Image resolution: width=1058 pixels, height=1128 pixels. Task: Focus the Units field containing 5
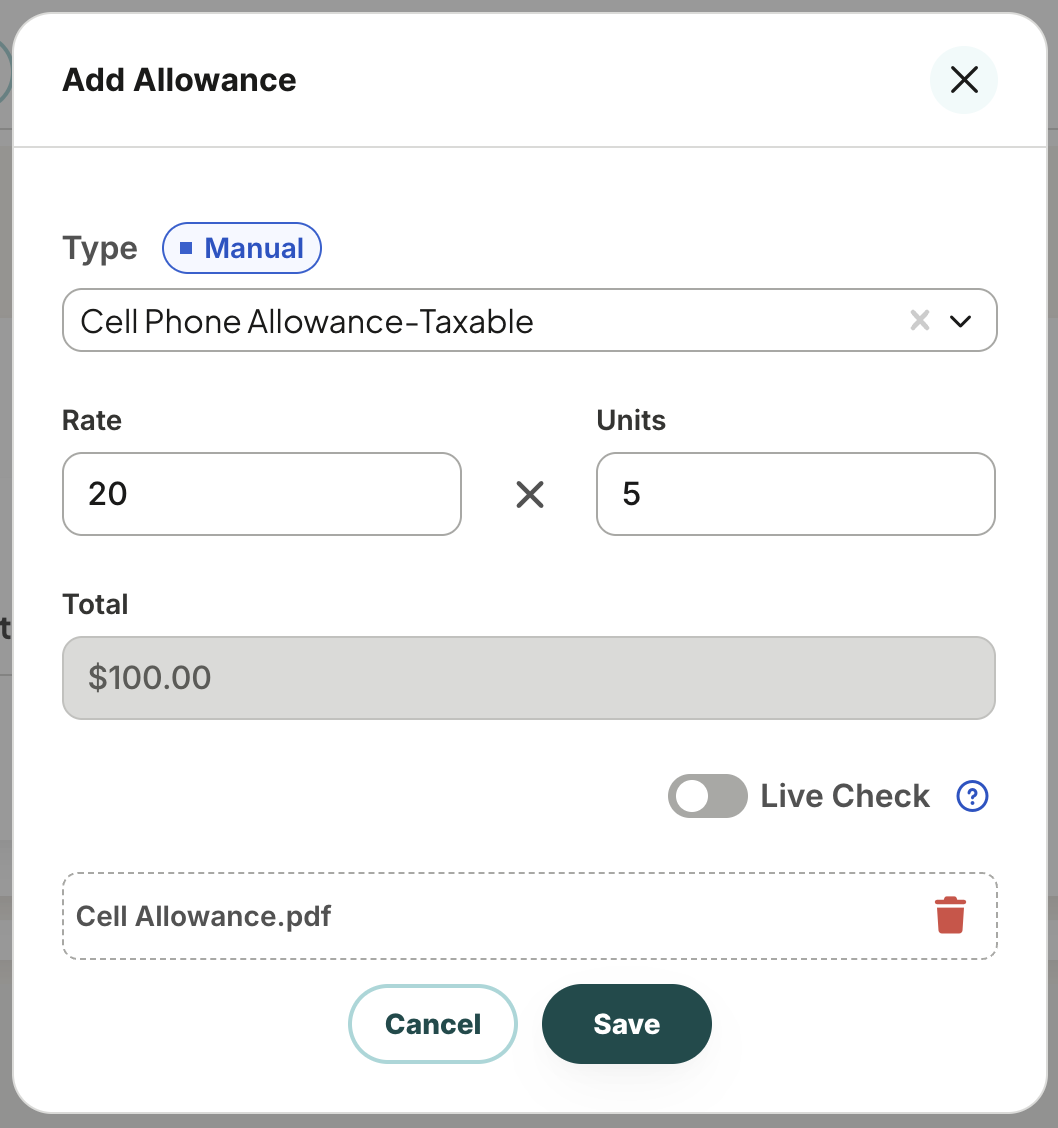click(795, 494)
